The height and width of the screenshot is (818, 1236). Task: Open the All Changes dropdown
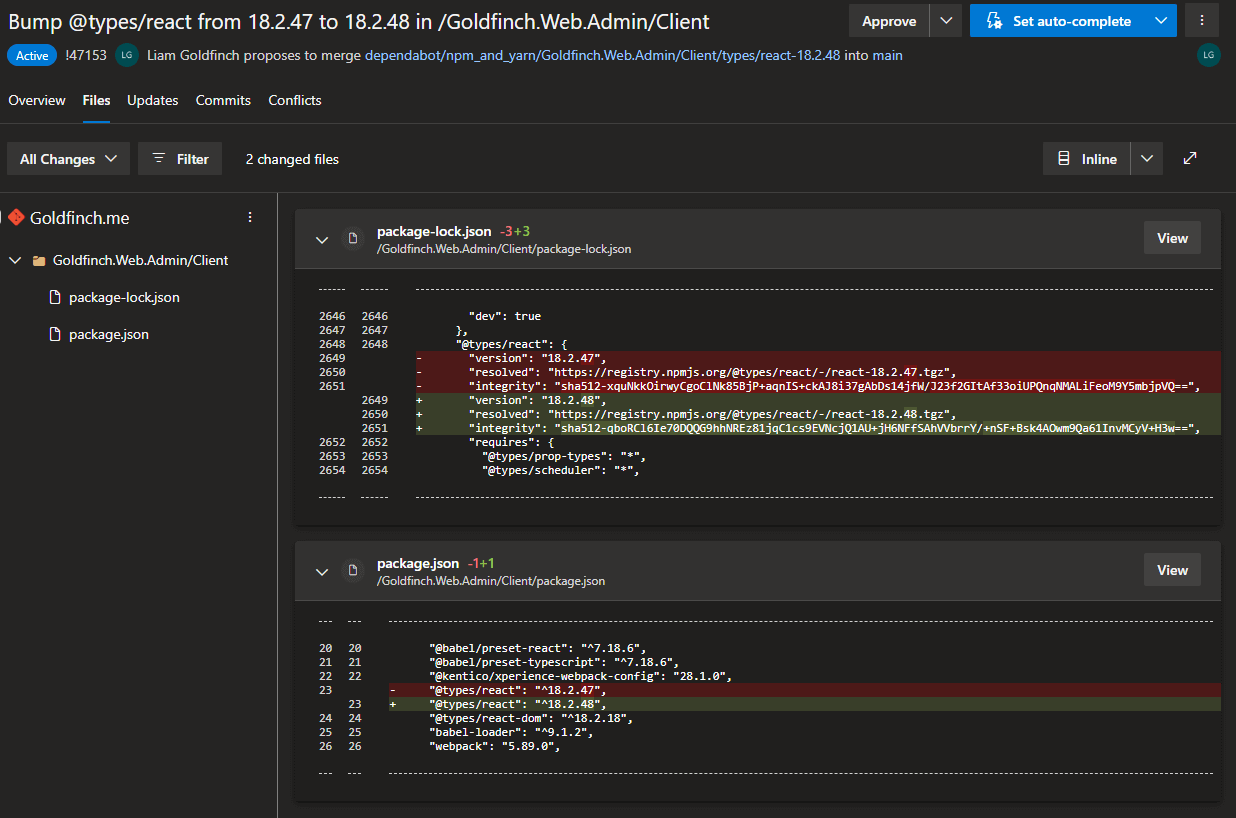(x=68, y=159)
